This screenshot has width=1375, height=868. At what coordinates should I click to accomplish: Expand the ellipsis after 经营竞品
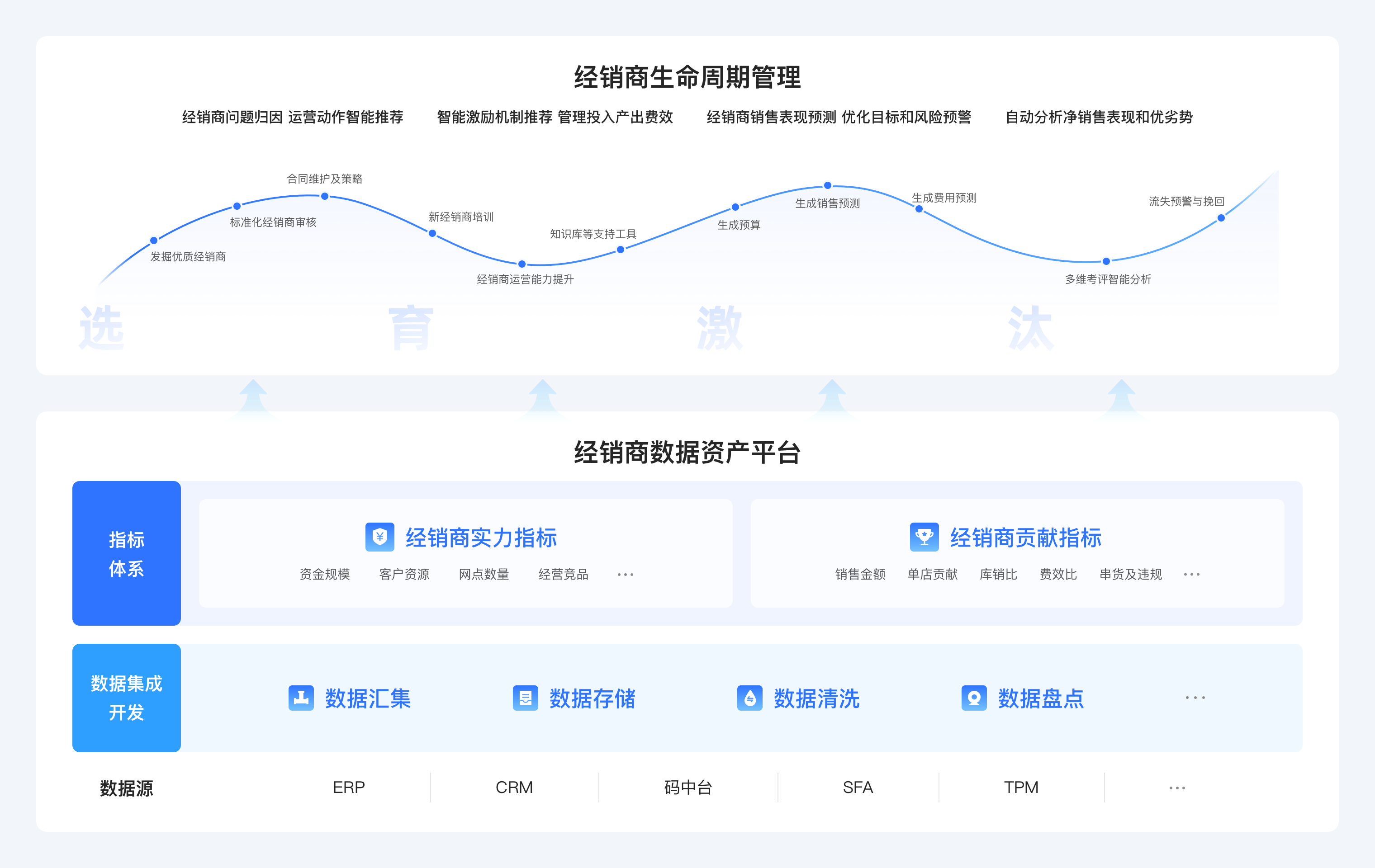point(625,575)
